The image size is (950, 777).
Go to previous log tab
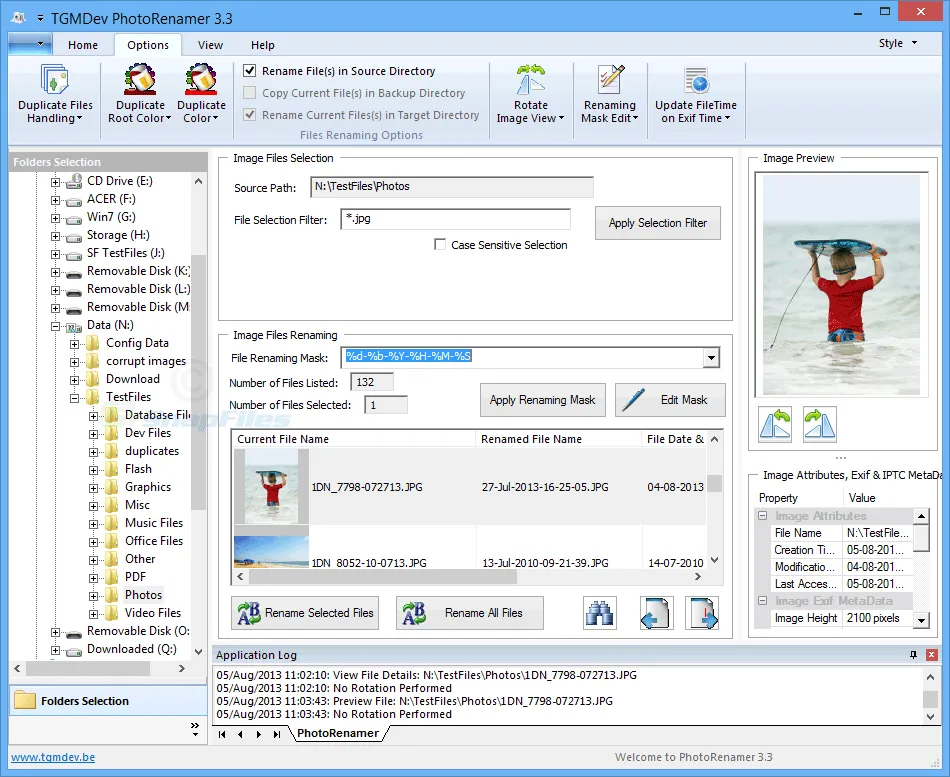241,734
